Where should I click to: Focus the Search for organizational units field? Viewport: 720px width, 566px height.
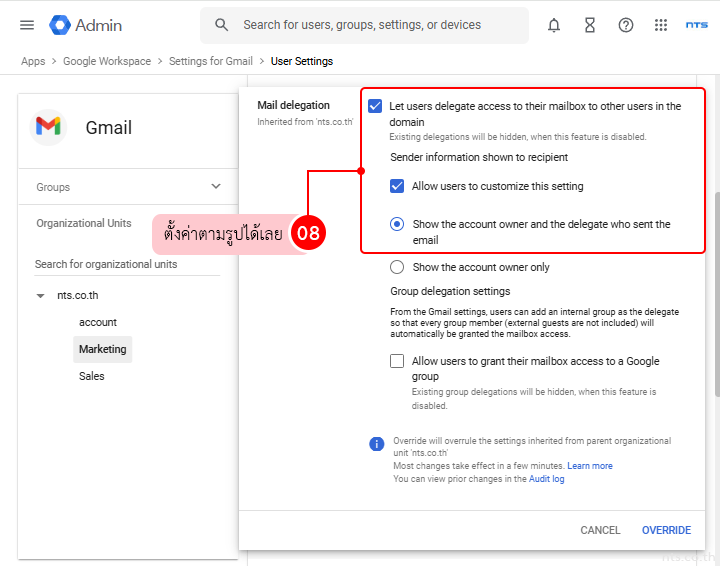click(x=127, y=264)
